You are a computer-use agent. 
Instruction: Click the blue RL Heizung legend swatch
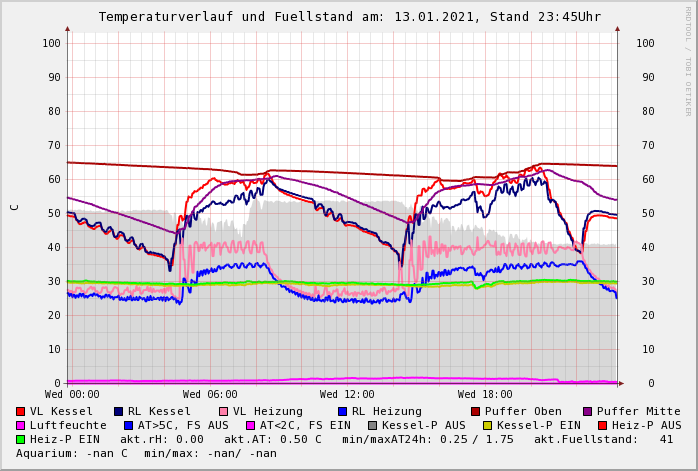[x=342, y=411]
